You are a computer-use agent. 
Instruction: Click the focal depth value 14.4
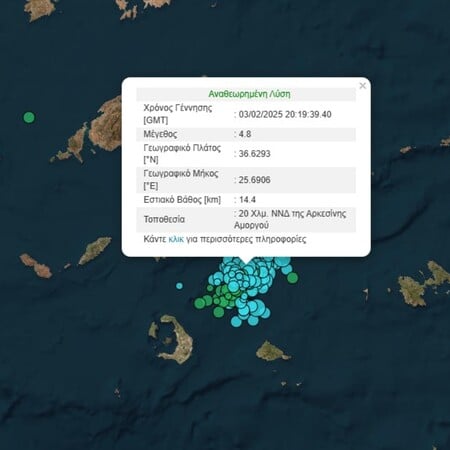247,200
